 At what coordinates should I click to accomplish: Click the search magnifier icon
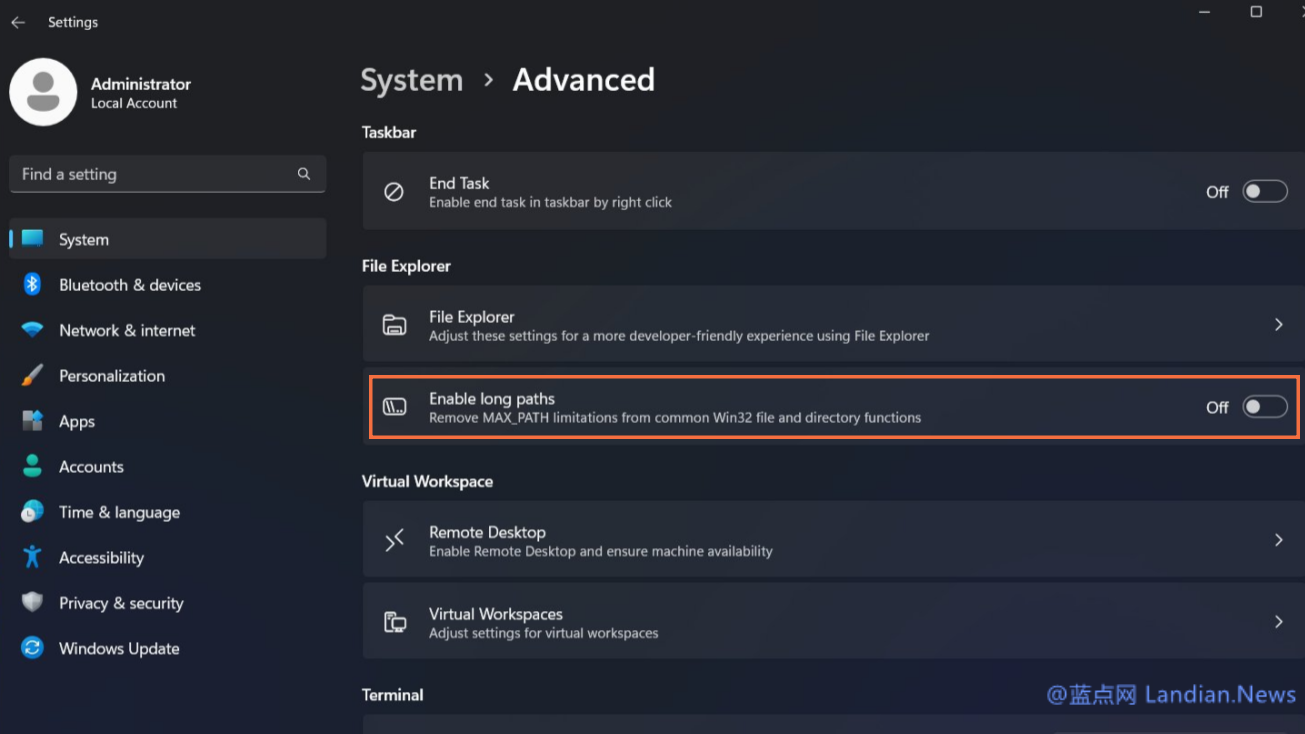[x=304, y=174]
